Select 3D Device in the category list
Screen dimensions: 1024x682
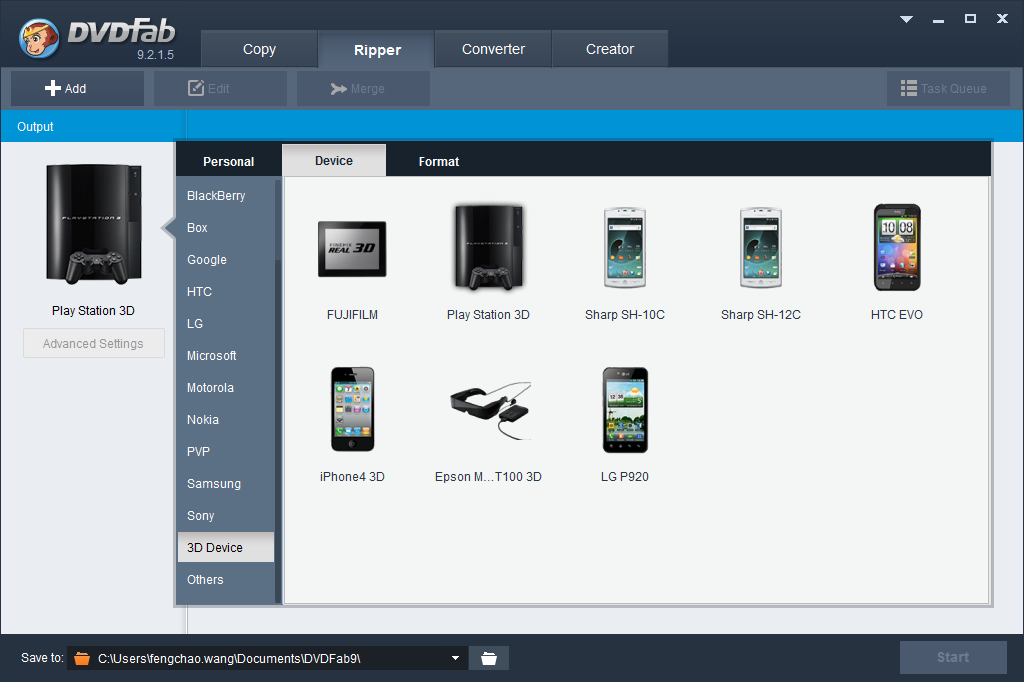point(226,547)
